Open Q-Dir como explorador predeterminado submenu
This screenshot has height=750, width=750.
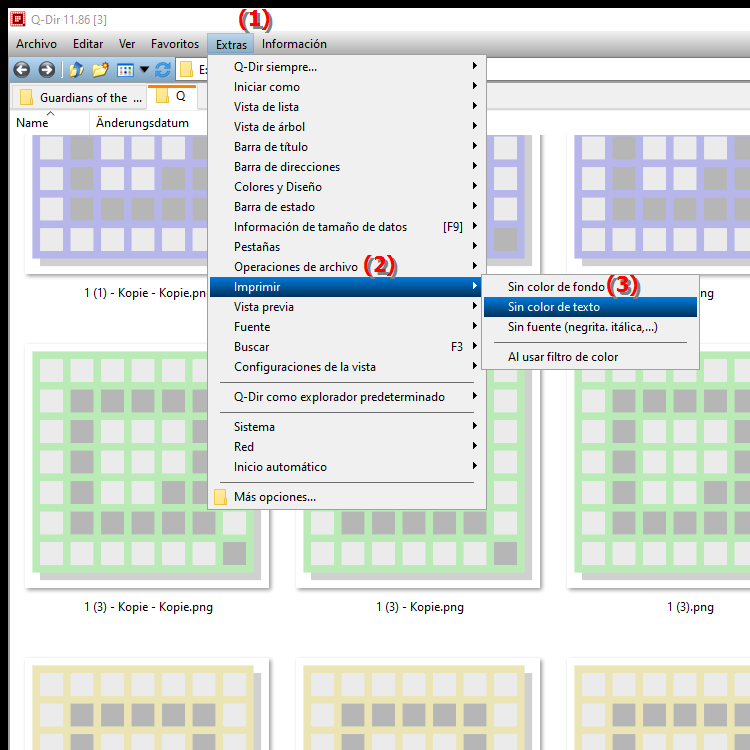(x=348, y=397)
